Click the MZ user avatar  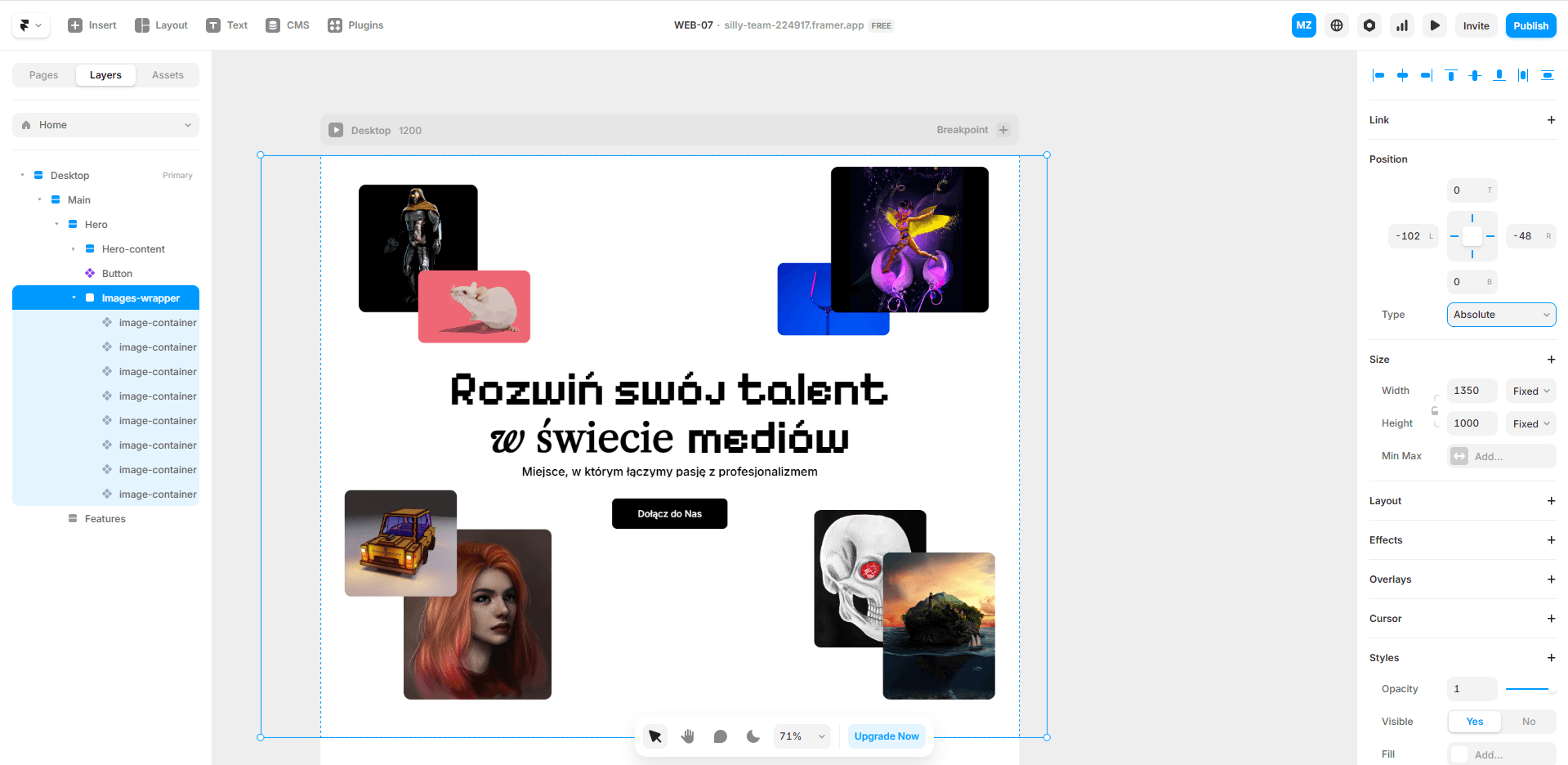click(x=1304, y=25)
